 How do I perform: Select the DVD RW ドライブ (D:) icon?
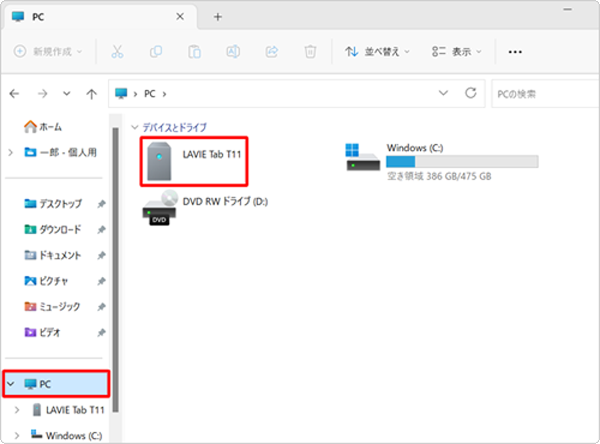point(160,207)
